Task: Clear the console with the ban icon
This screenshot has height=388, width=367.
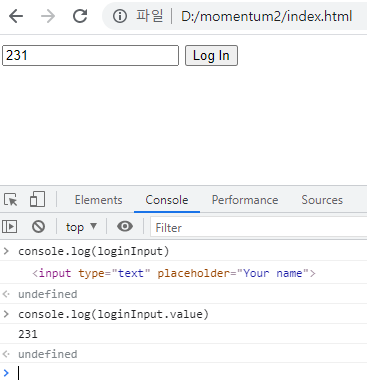Action: point(38,227)
